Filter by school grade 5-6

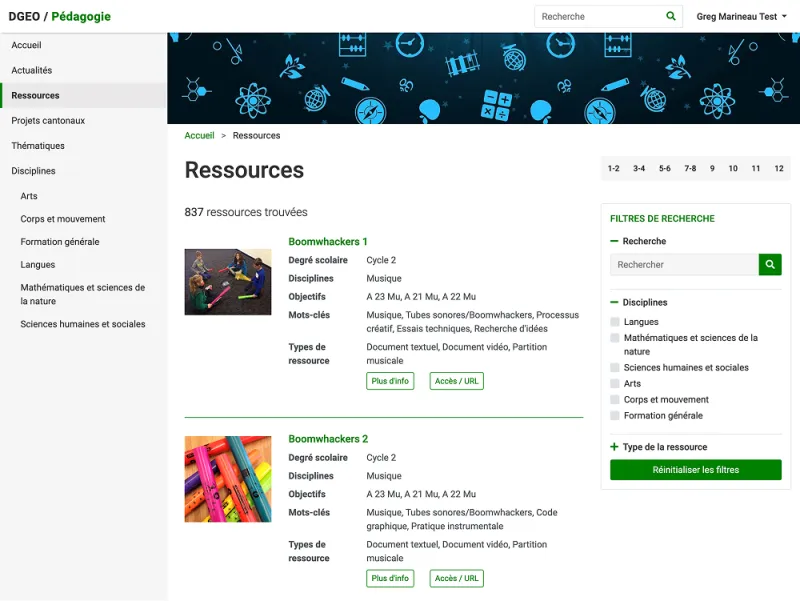665,169
